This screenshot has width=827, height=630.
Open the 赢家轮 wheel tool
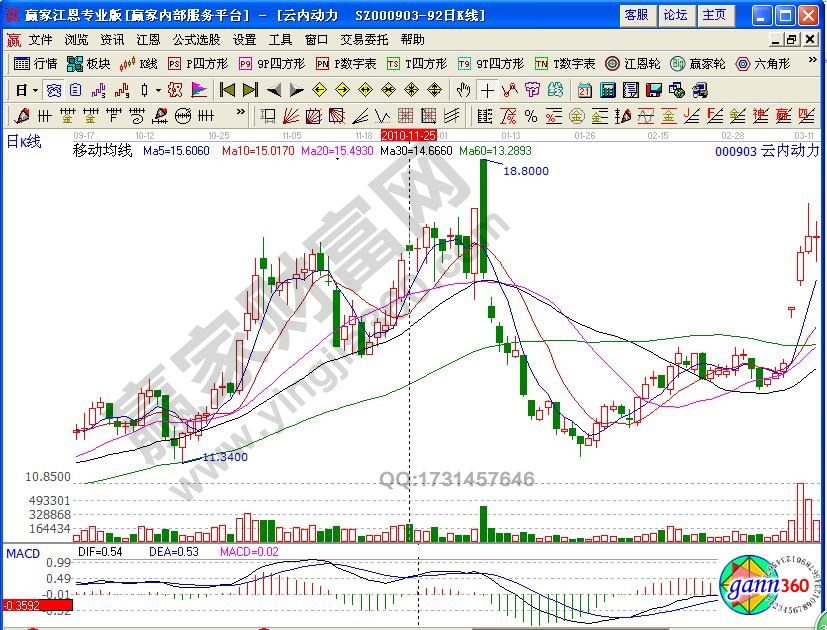tap(699, 63)
